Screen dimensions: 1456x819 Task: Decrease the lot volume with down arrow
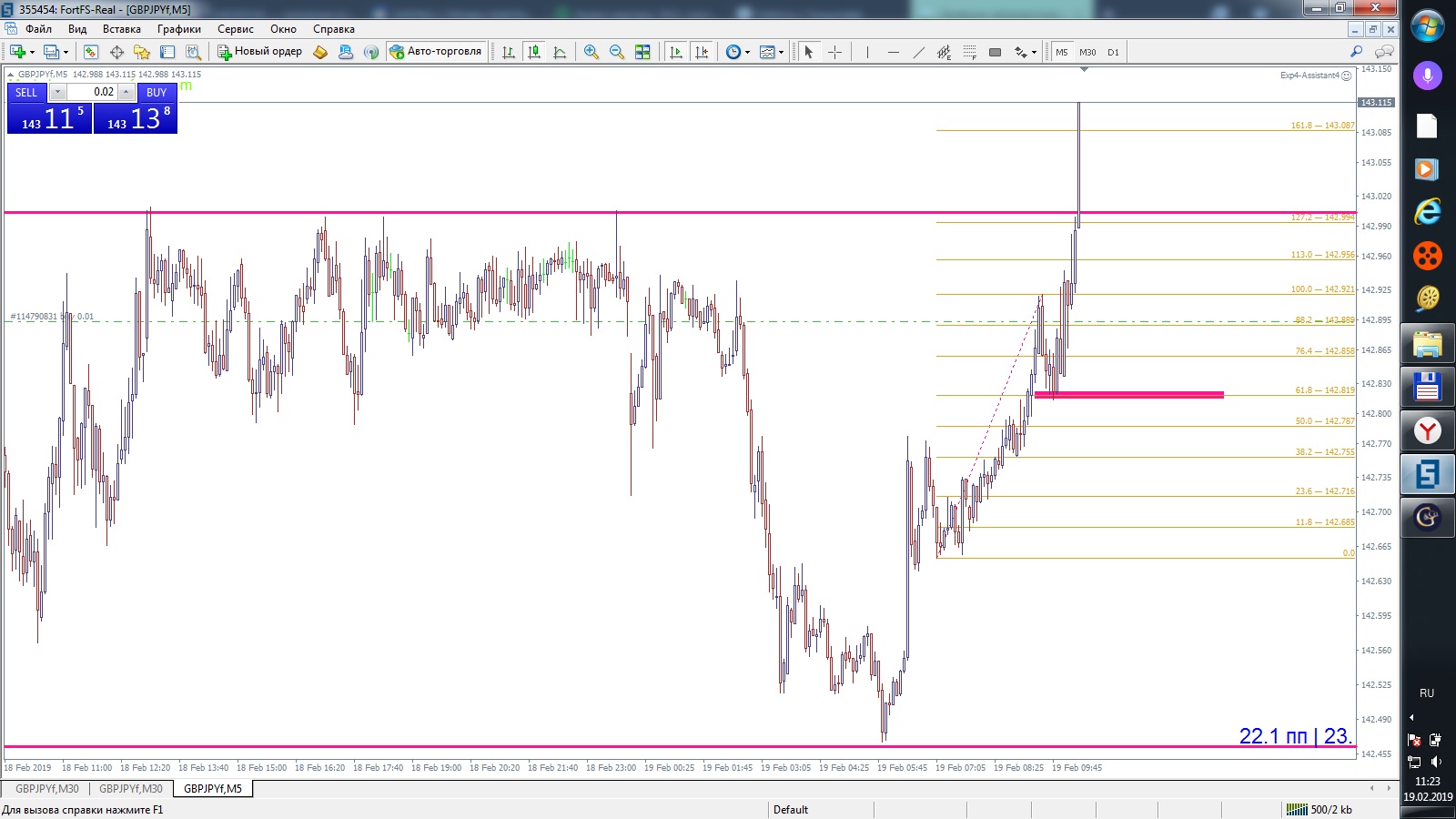pyautogui.click(x=57, y=92)
